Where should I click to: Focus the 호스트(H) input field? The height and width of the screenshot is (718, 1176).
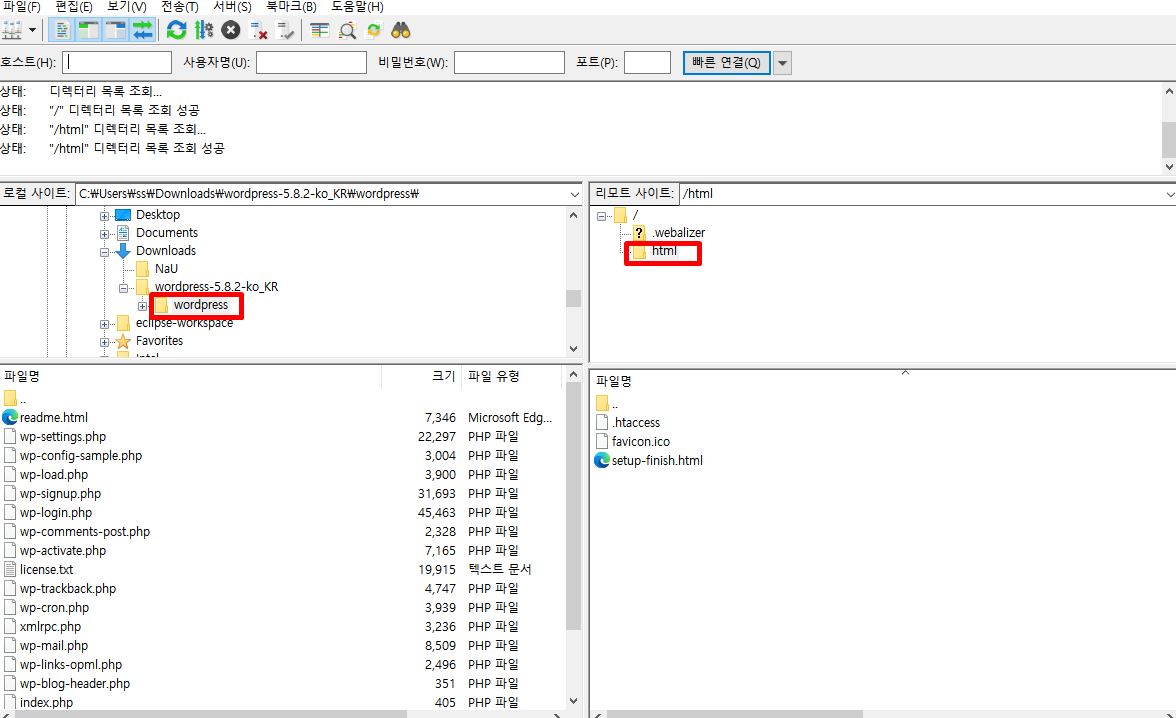click(117, 62)
